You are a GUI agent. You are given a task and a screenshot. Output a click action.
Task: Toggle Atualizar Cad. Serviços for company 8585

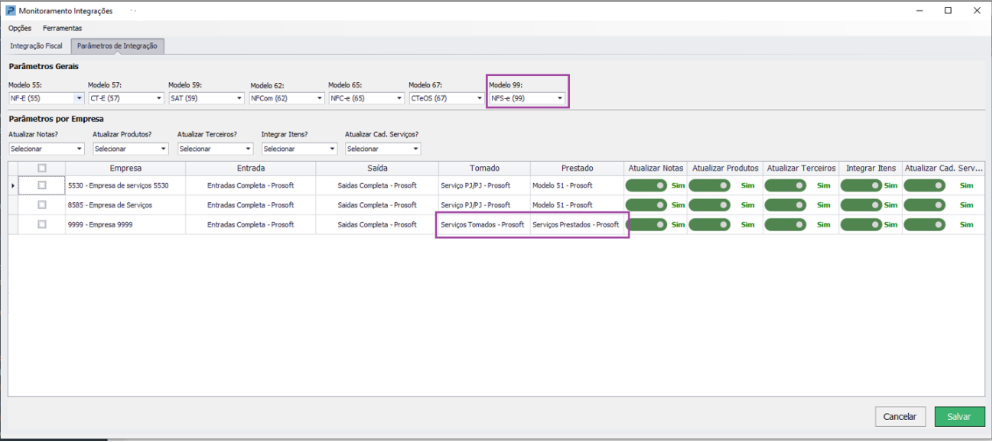coord(924,205)
